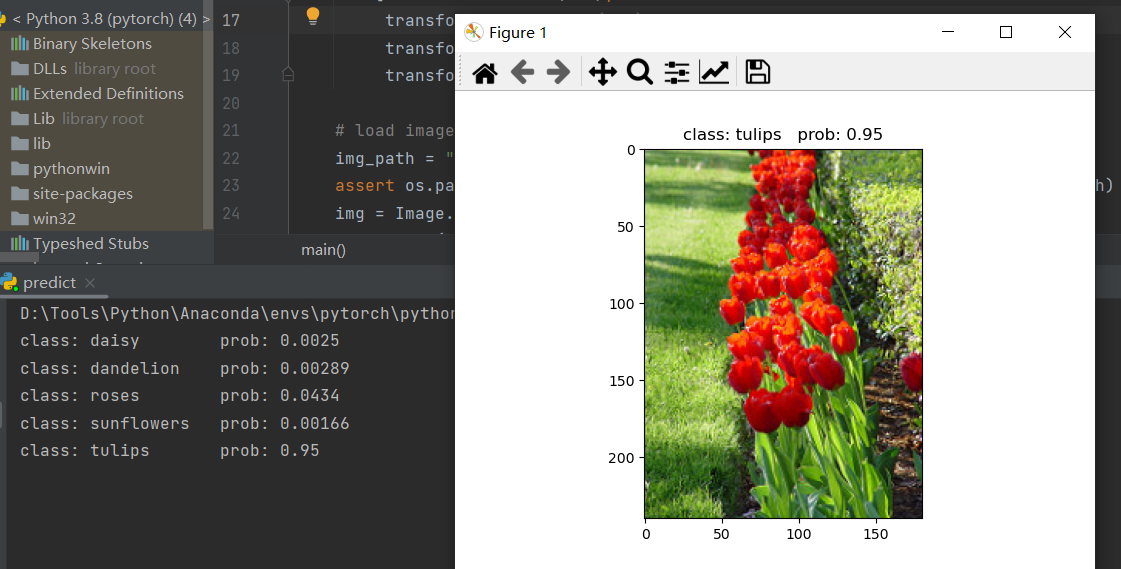Select the predict run tab
The width and height of the screenshot is (1121, 569).
(49, 283)
